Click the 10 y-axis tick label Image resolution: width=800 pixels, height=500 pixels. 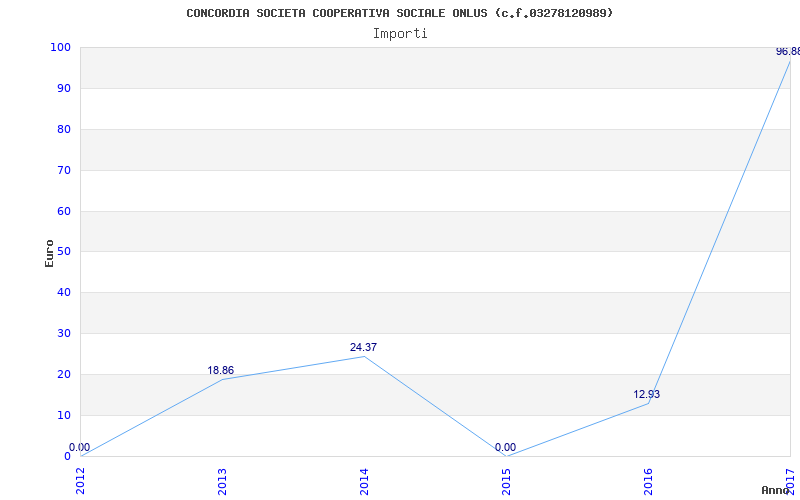point(63,415)
